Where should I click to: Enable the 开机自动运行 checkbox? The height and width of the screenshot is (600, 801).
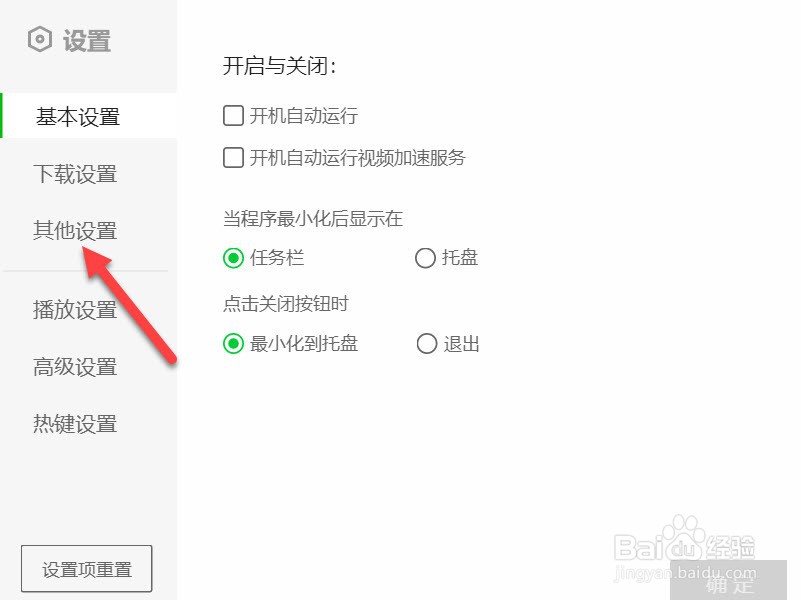pos(233,115)
